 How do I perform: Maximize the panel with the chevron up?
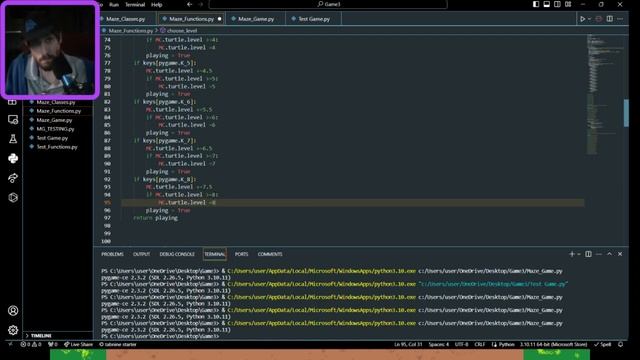click(x=609, y=254)
